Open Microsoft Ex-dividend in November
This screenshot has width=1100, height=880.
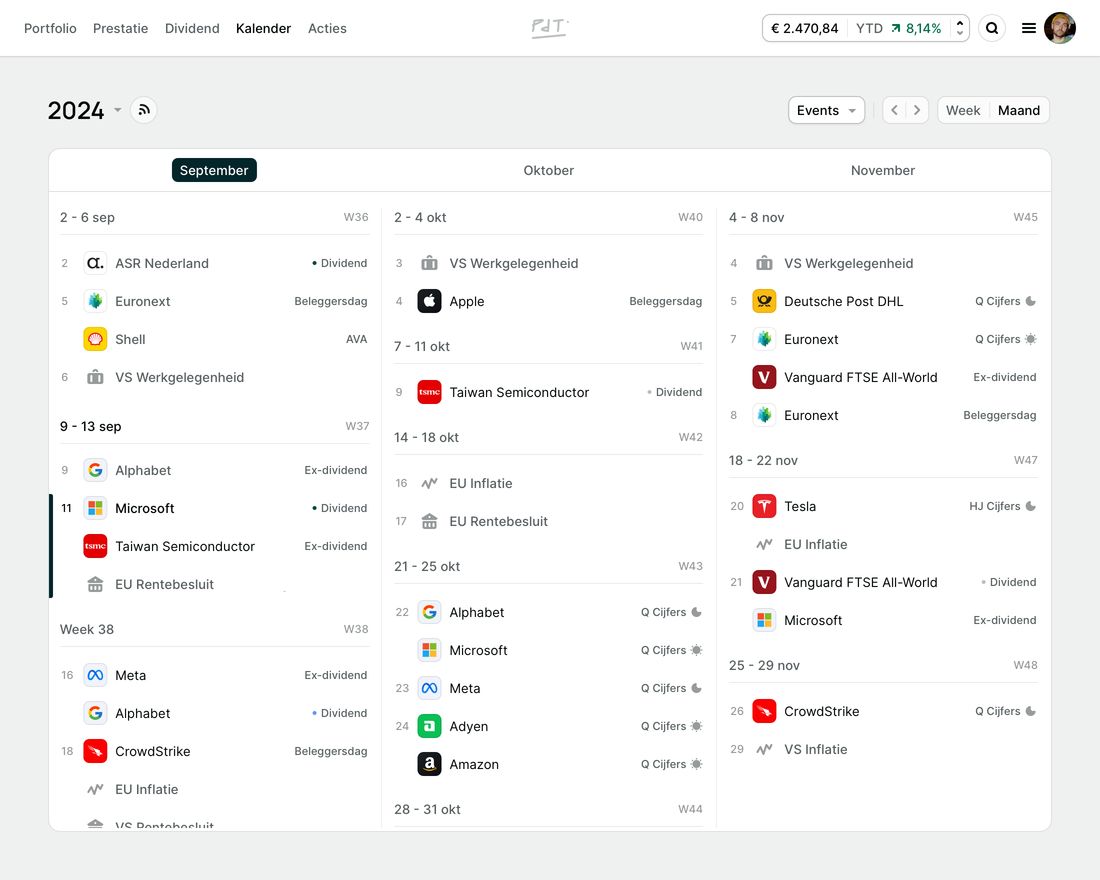tap(883, 620)
